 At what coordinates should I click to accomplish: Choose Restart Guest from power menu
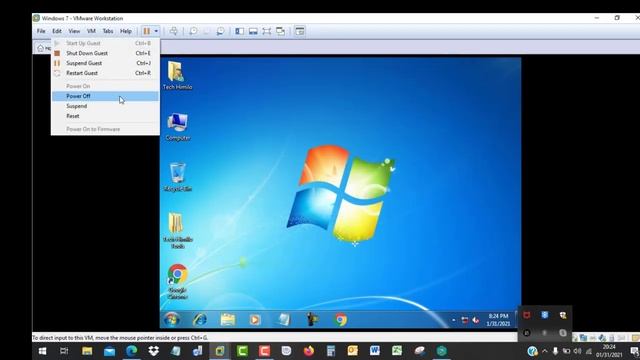(x=105, y=73)
